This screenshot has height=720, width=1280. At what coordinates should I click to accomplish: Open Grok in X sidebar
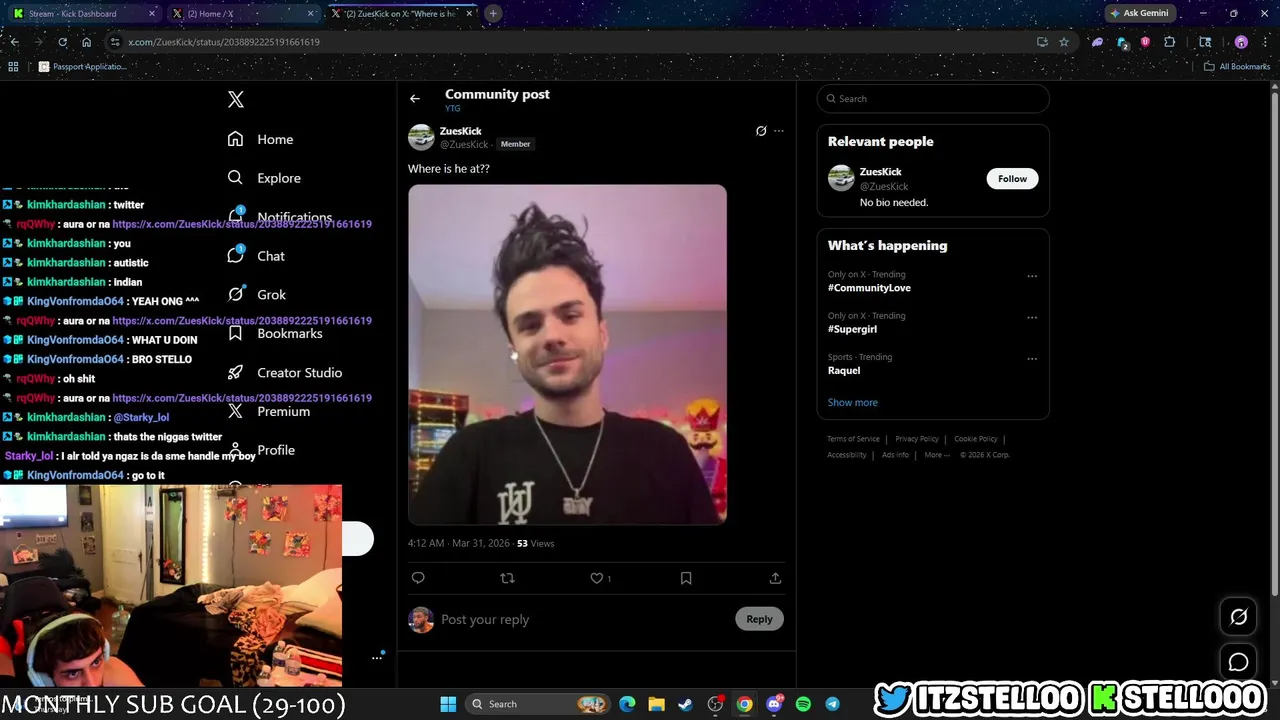pos(256,295)
